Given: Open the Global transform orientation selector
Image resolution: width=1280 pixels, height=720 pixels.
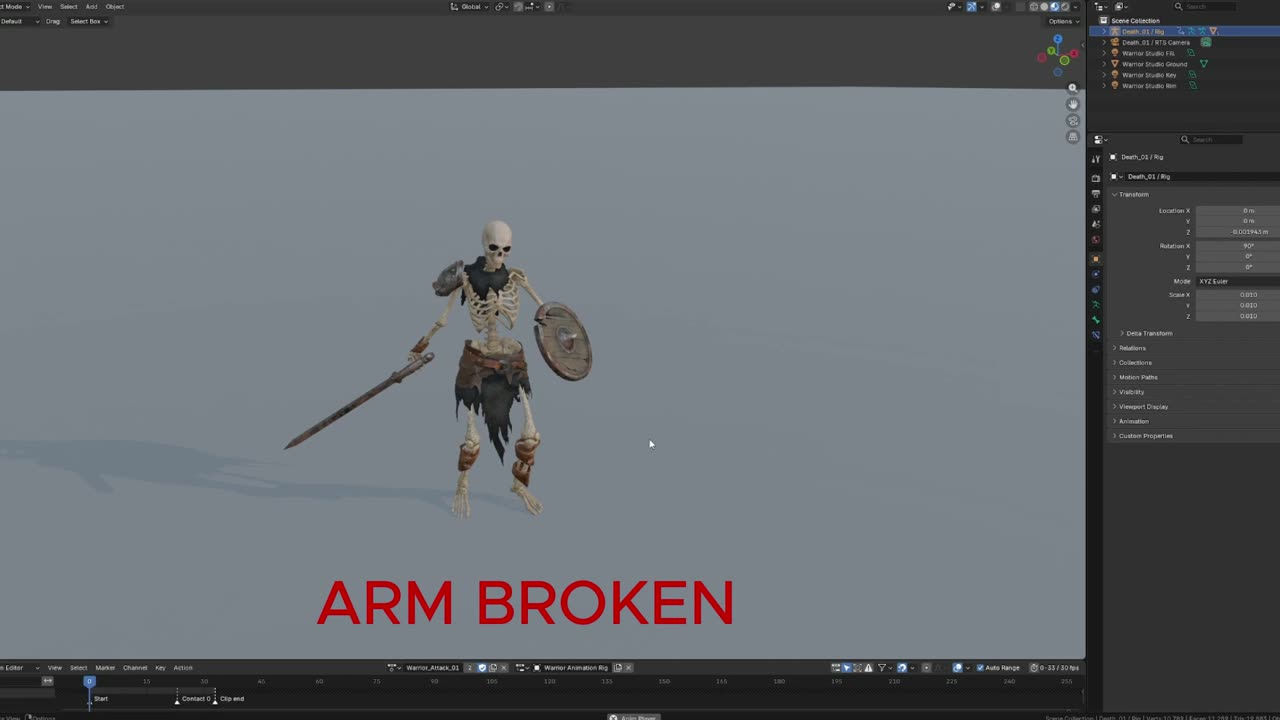Looking at the screenshot, I should (x=470, y=7).
